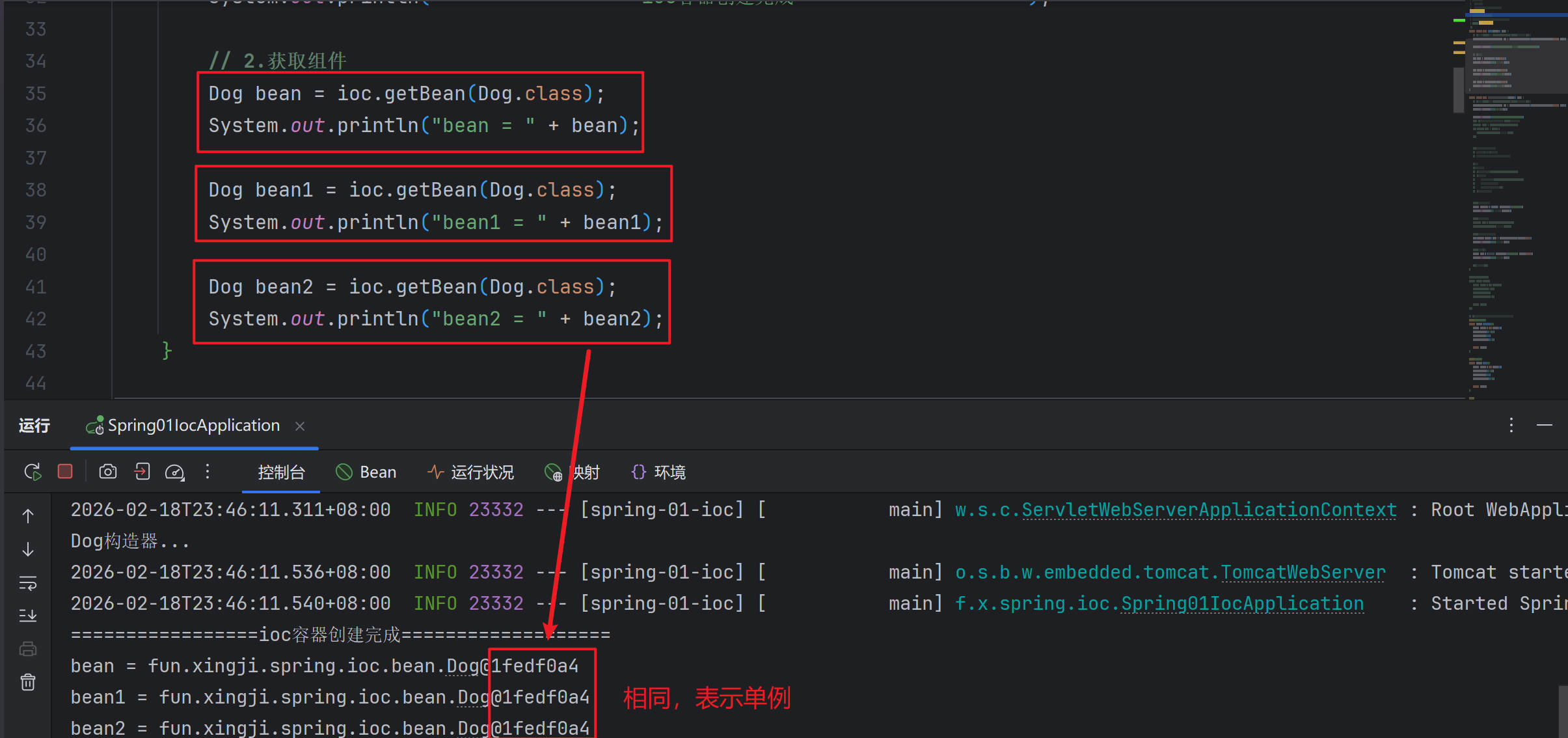This screenshot has height=738, width=1568.
Task: Open the run tool window options menu
Action: click(x=1511, y=426)
